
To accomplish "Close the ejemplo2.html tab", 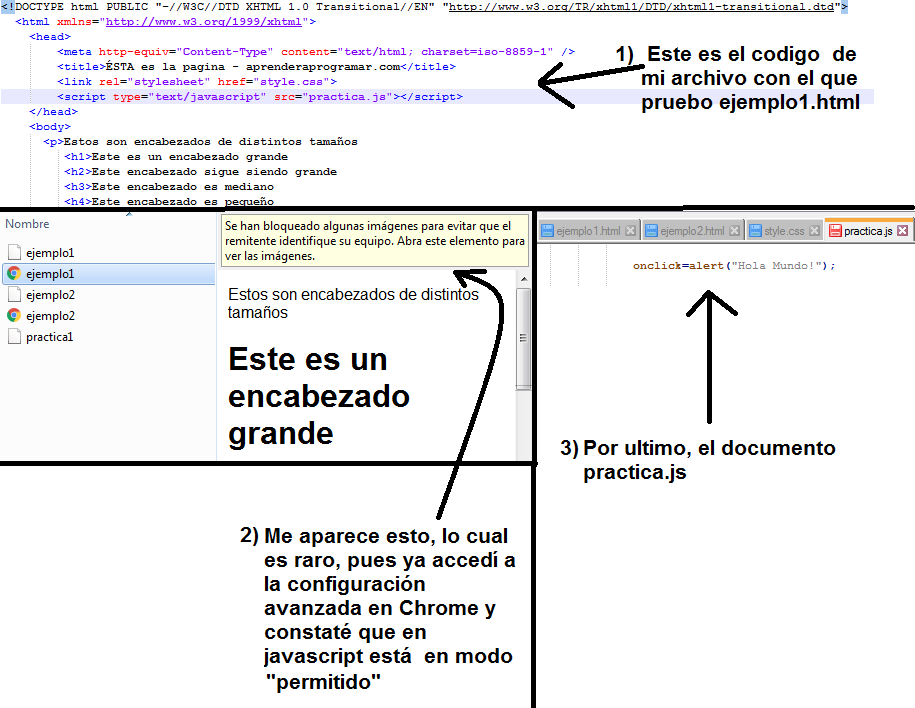I will pos(735,231).
